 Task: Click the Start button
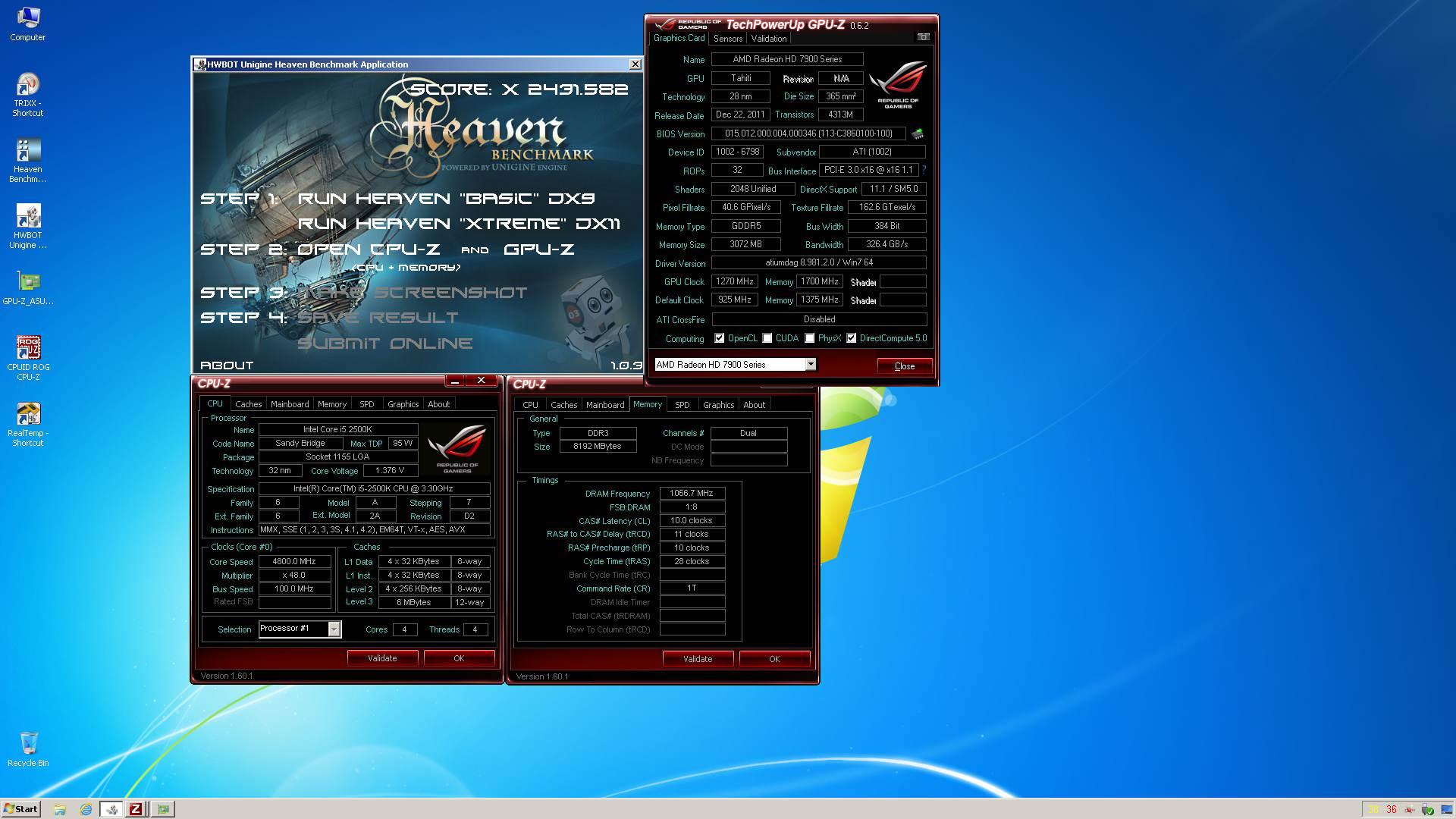point(20,809)
